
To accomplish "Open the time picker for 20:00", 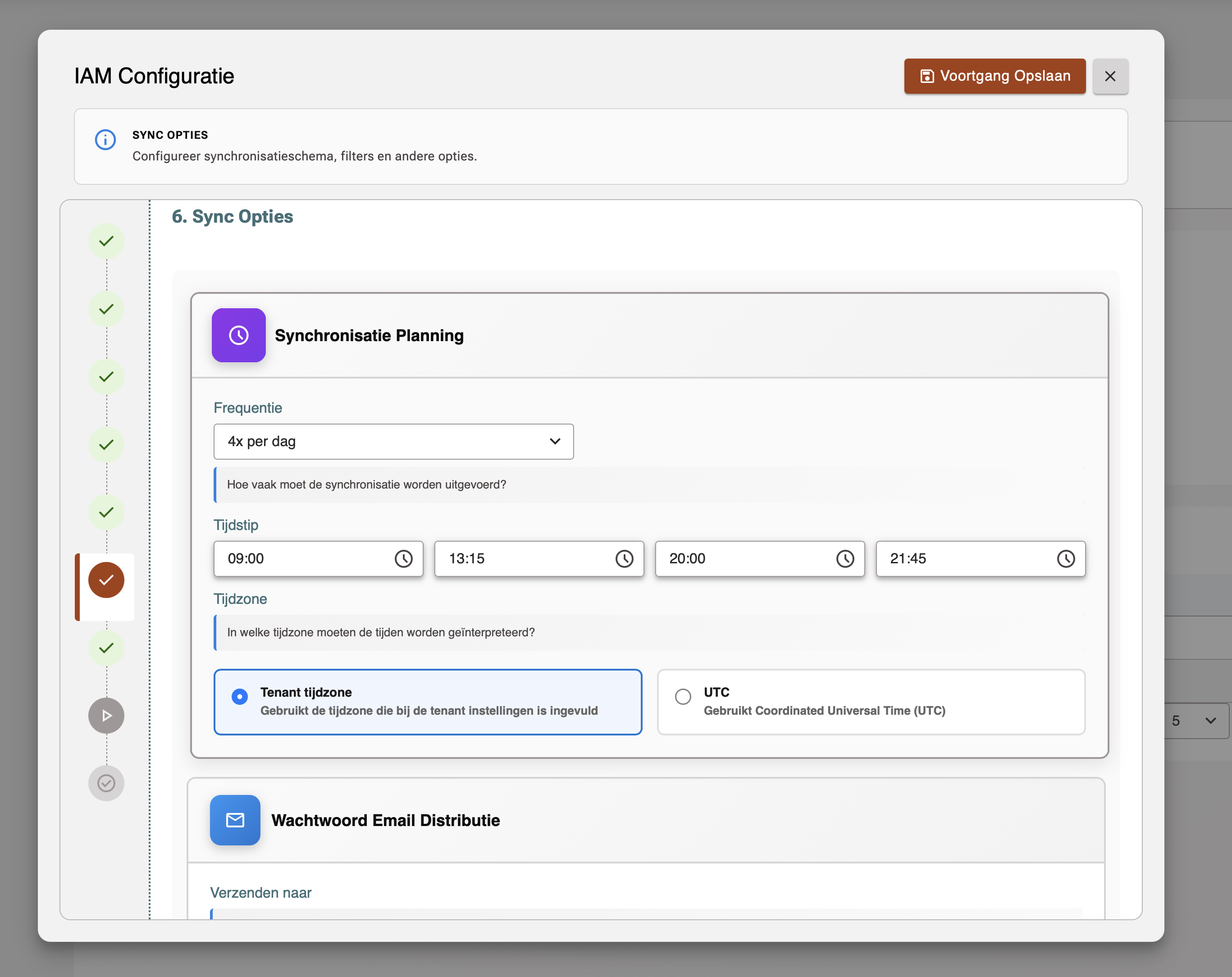I will (x=845, y=559).
